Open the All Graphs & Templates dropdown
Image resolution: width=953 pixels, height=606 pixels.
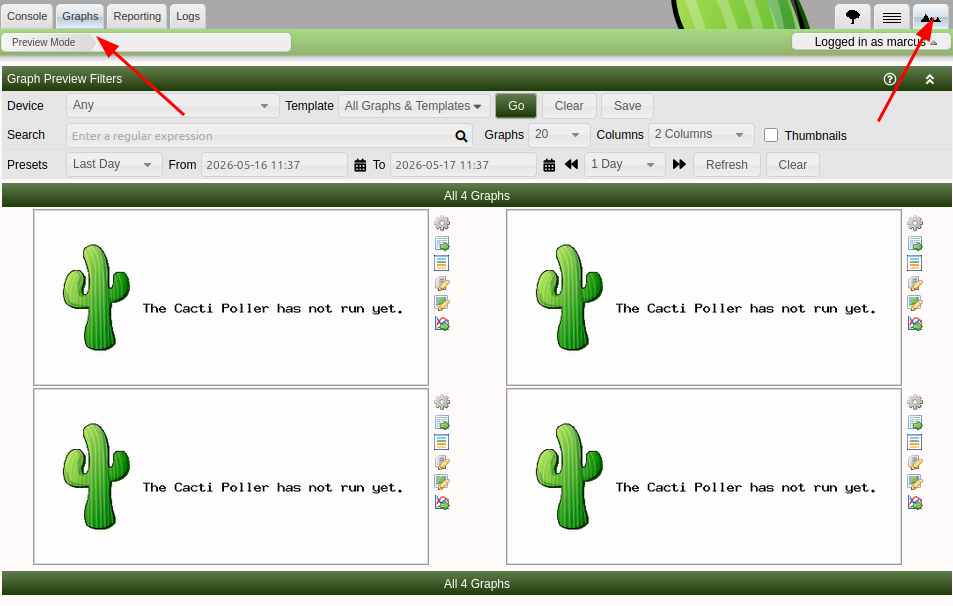pos(414,106)
